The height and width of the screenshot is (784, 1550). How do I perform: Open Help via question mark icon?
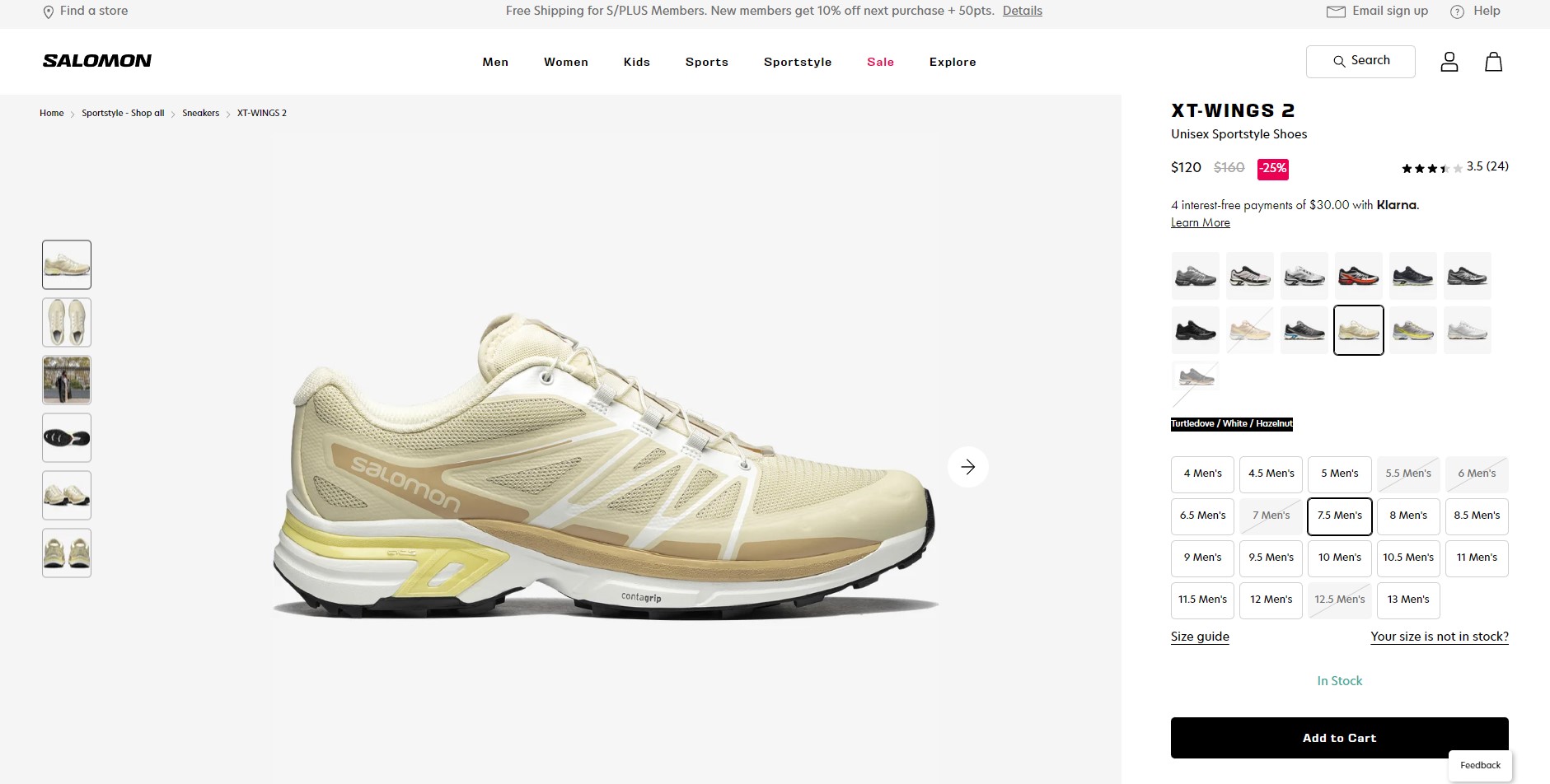1457,12
